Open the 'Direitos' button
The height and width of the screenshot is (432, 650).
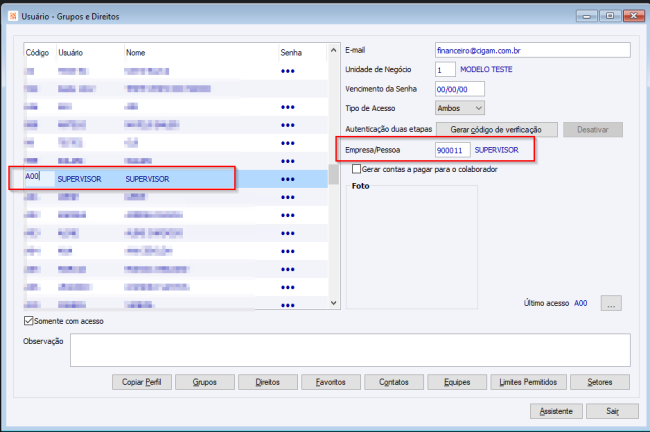coord(268,382)
